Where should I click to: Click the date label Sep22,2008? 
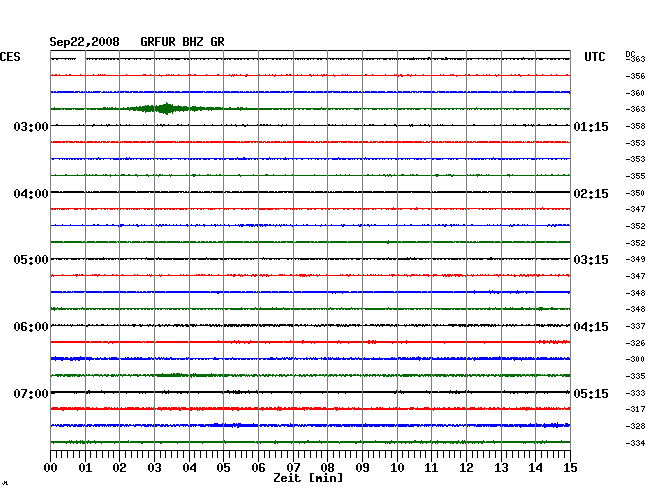[x=84, y=42]
